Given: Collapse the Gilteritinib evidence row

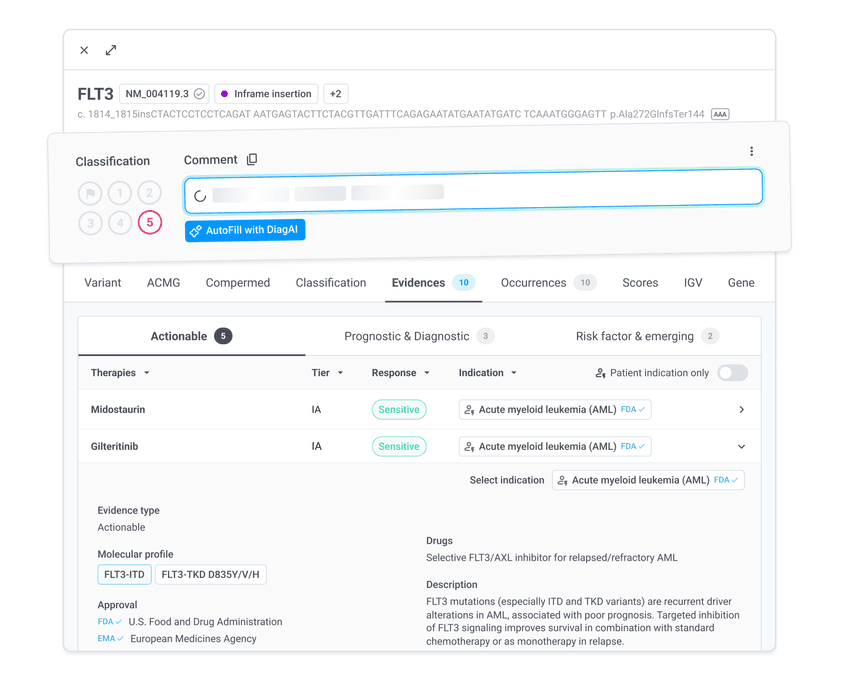Looking at the screenshot, I should coord(741,447).
